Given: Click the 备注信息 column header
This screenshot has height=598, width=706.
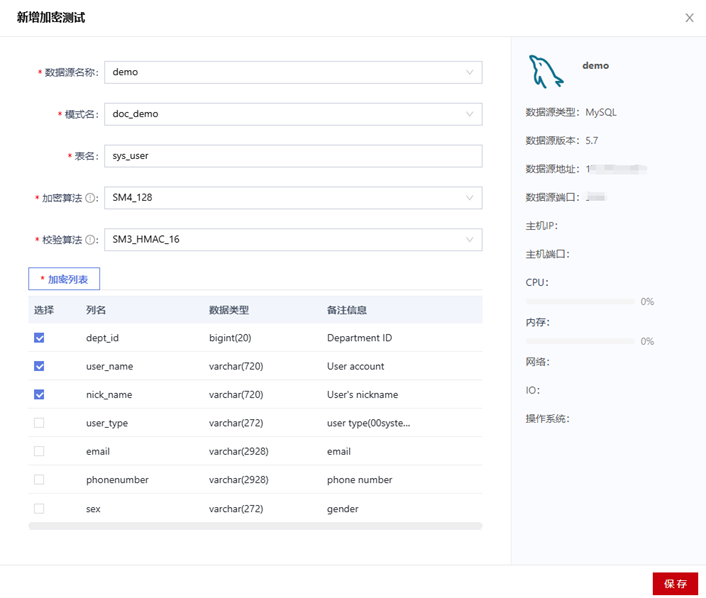Looking at the screenshot, I should (x=347, y=310).
